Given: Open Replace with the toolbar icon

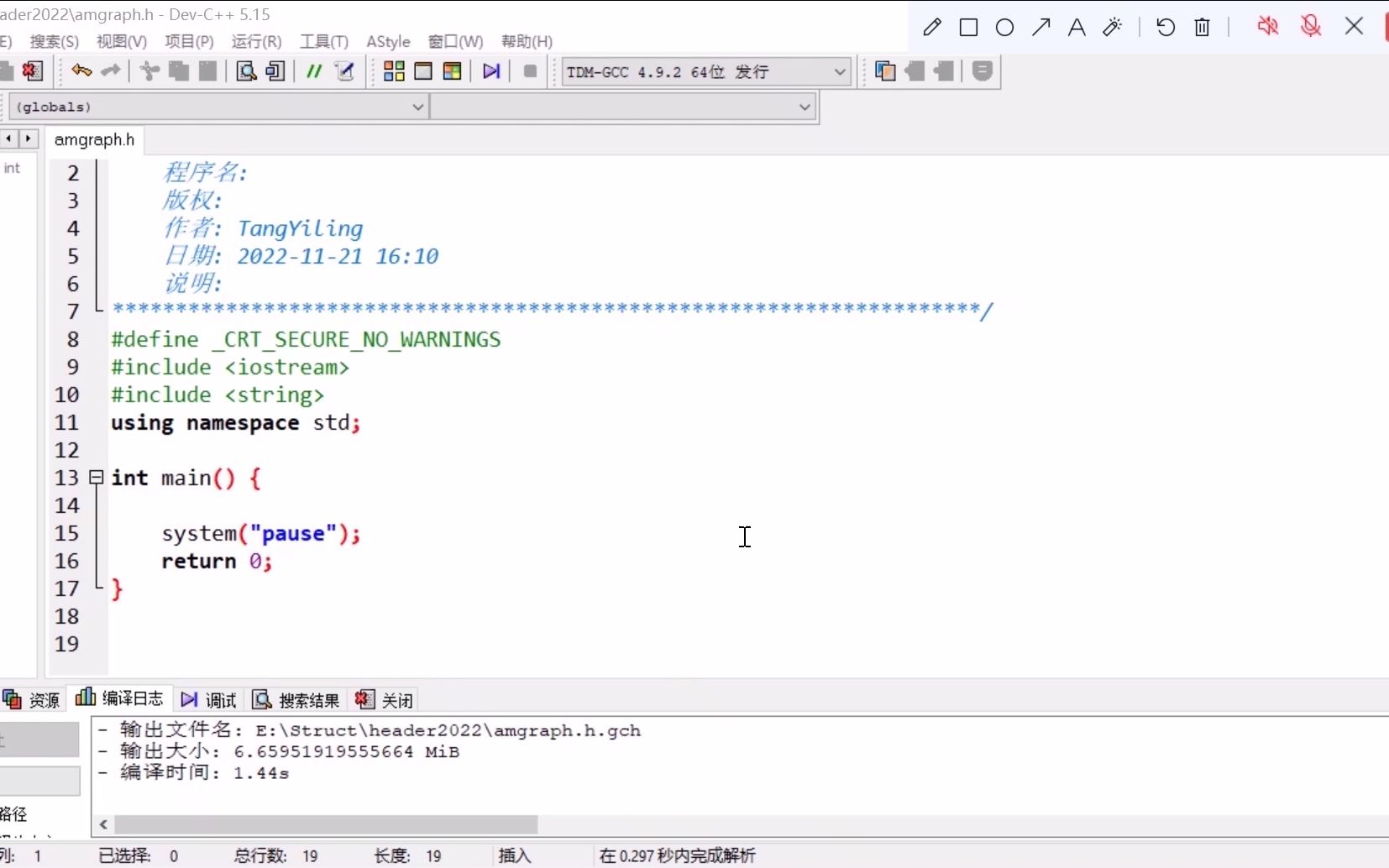Looking at the screenshot, I should pos(275,71).
